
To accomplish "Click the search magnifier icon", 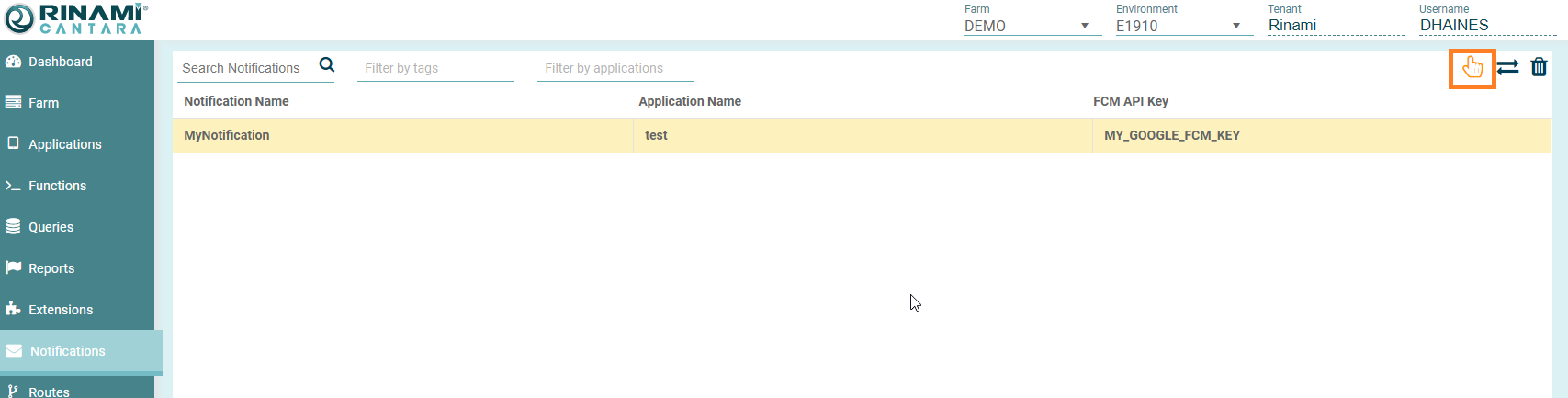I will (x=326, y=65).
